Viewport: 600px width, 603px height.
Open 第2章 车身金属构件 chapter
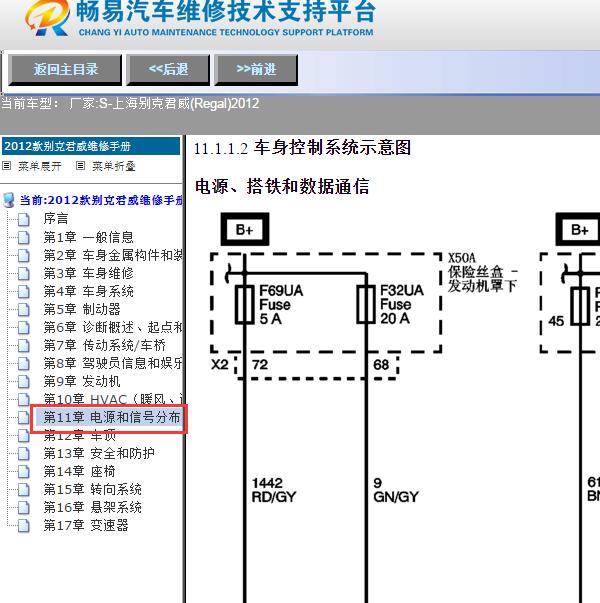(113, 255)
